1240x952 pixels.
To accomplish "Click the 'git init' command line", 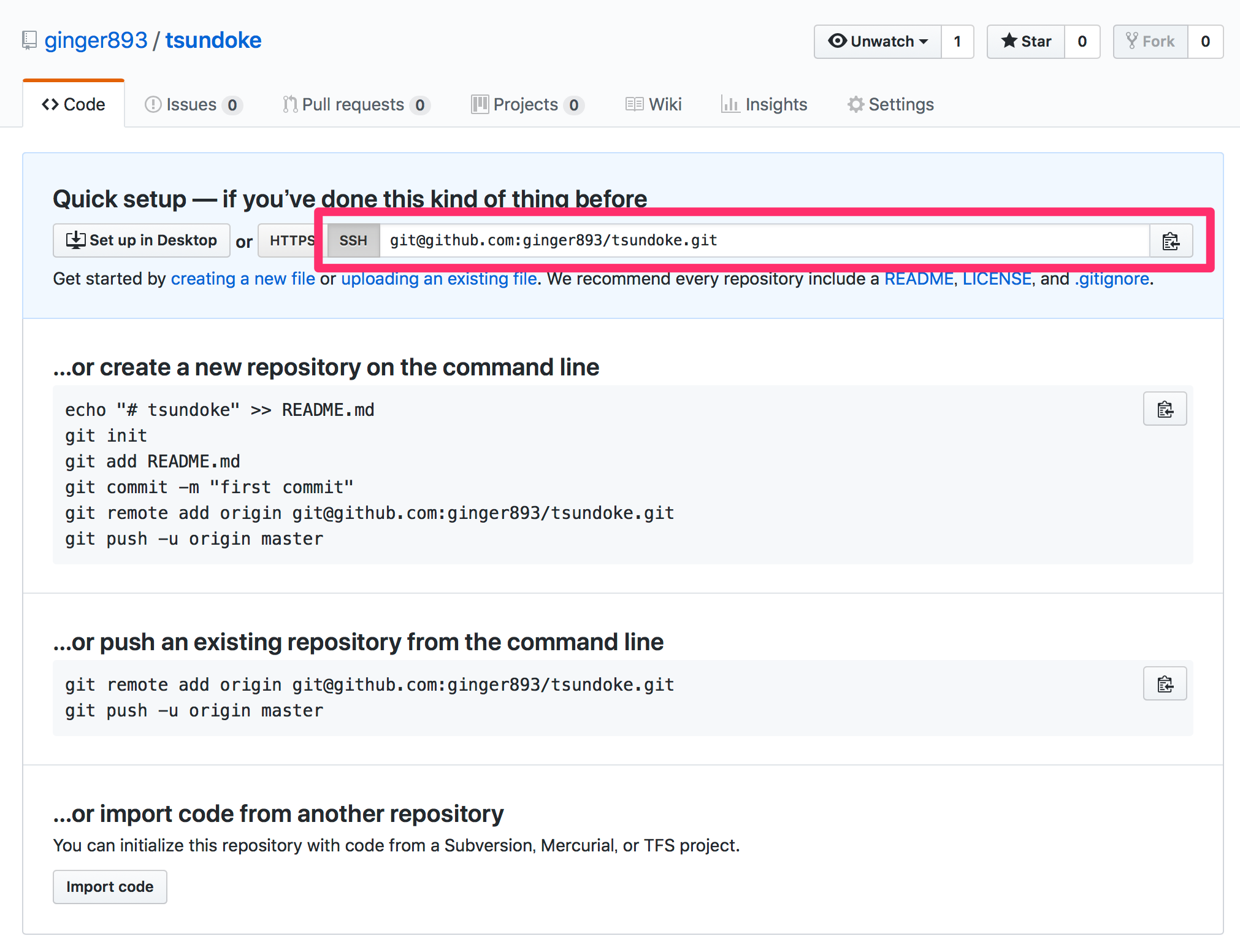I will pos(106,436).
